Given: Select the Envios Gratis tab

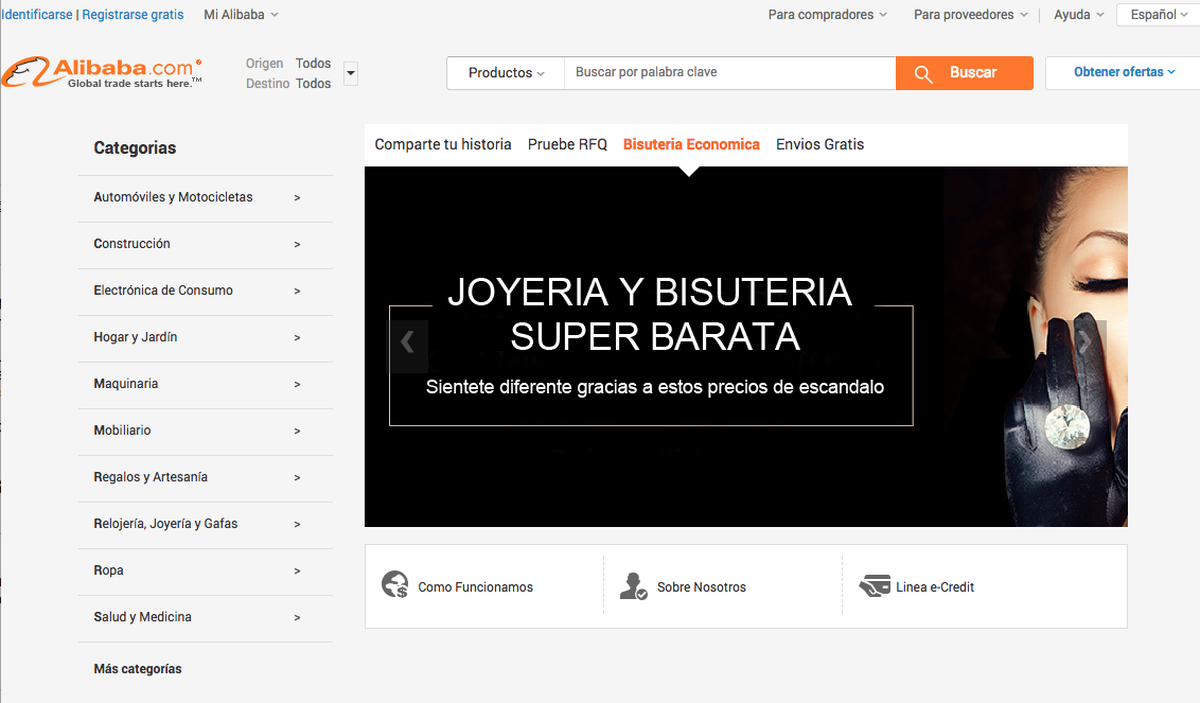Looking at the screenshot, I should (x=819, y=144).
